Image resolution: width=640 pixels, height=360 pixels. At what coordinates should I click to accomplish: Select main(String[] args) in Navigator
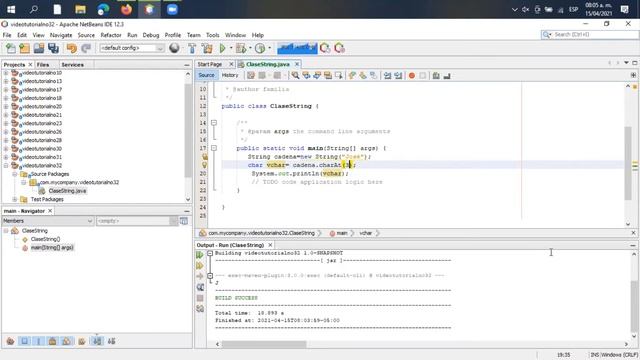pyautogui.click(x=52, y=248)
